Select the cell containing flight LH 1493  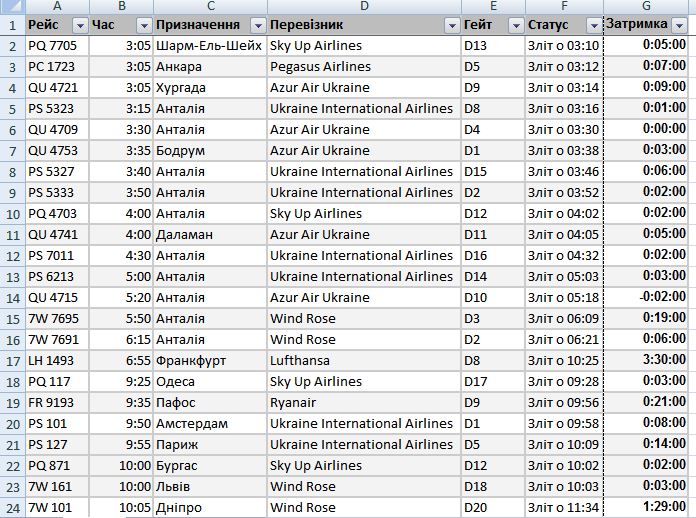56,361
